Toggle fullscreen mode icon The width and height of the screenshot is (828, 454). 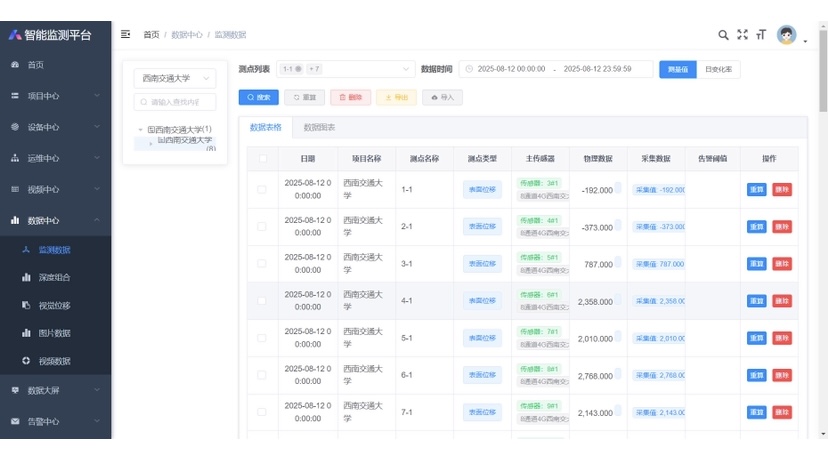pos(742,35)
